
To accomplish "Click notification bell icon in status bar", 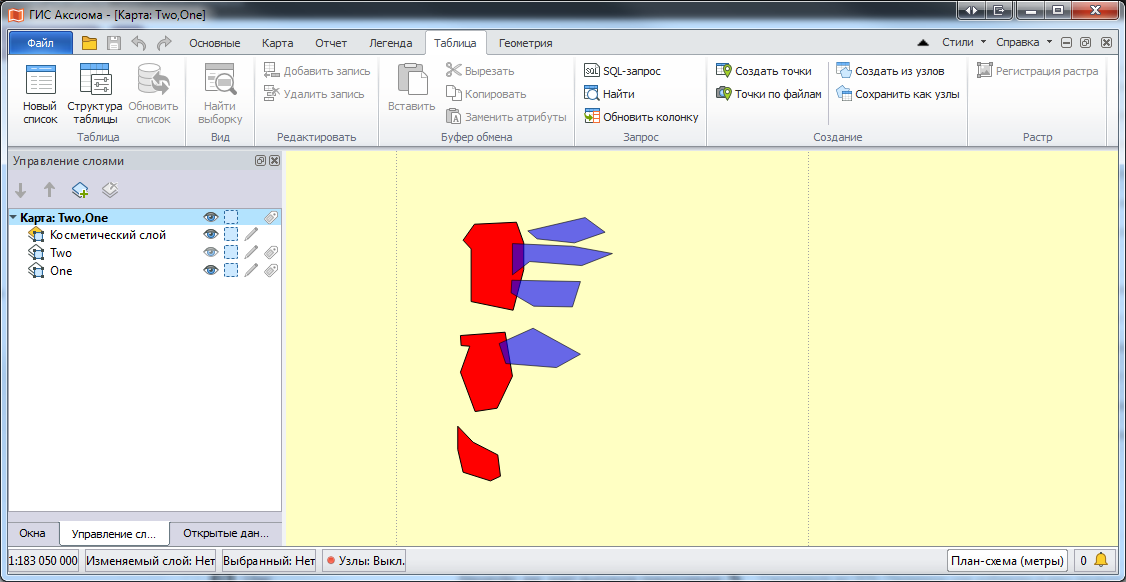I will coord(1101,561).
